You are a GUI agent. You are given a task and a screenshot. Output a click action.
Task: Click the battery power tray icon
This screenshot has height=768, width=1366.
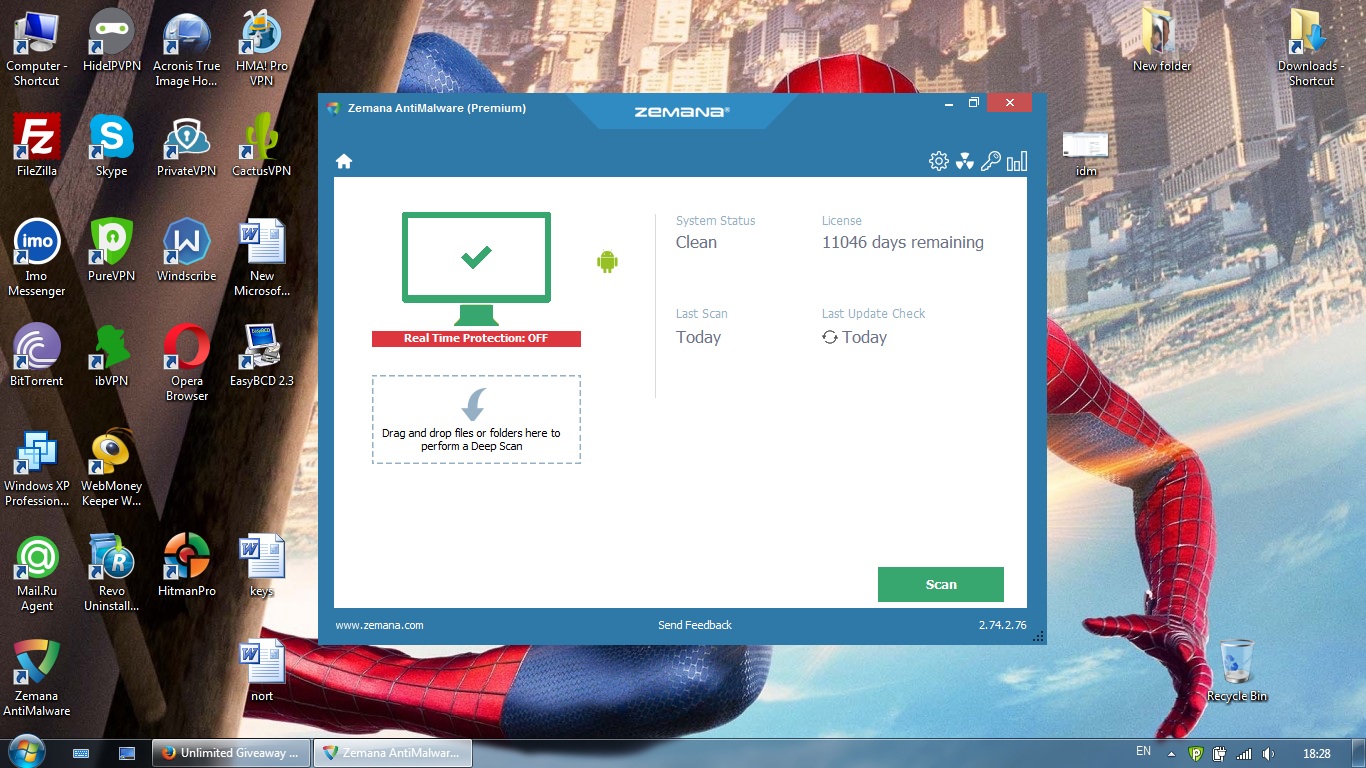(x=1220, y=753)
